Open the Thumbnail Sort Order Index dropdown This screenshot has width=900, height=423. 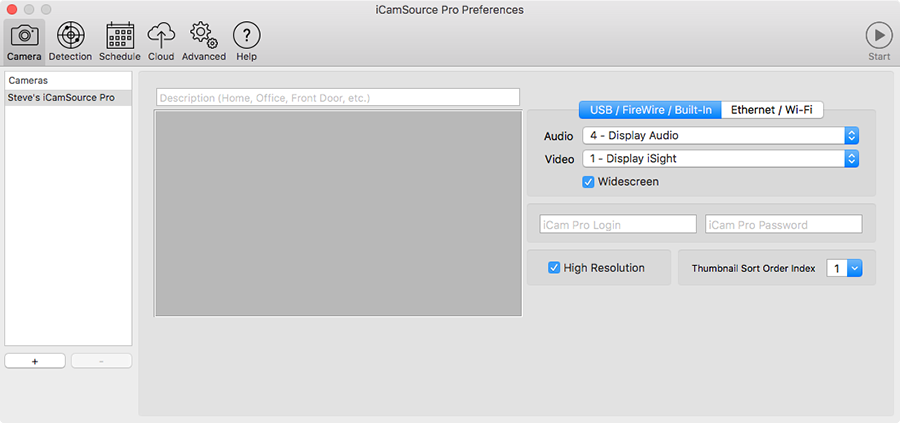(x=844, y=268)
